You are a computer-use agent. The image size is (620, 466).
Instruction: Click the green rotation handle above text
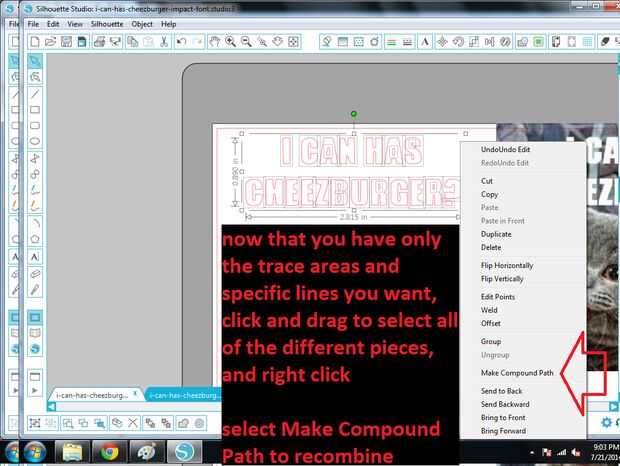(x=353, y=114)
